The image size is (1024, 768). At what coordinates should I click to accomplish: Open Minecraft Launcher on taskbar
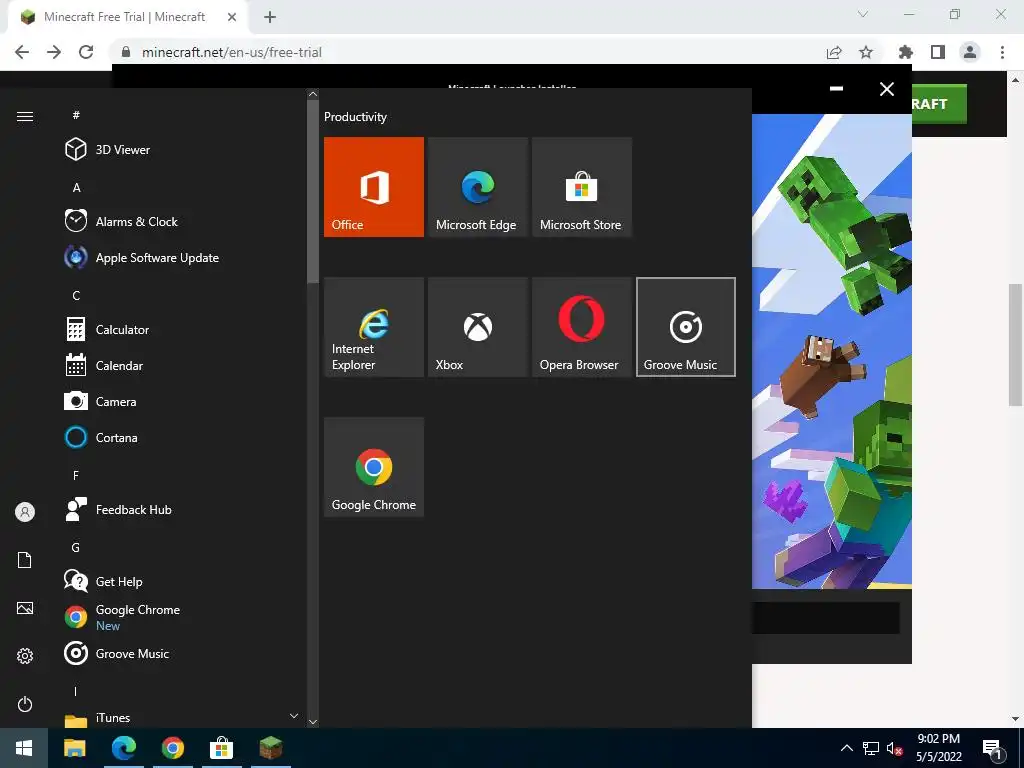click(x=270, y=748)
